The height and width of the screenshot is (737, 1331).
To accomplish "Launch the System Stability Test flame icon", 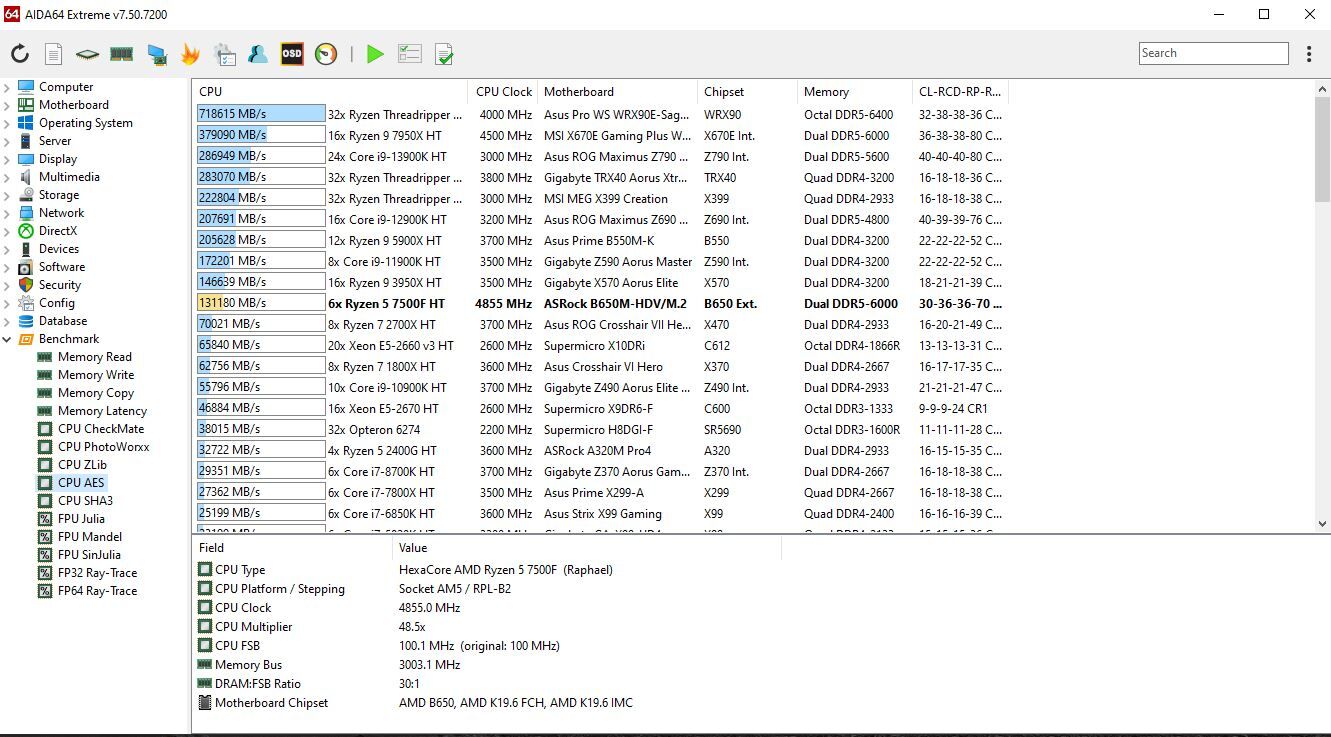I will 190,54.
